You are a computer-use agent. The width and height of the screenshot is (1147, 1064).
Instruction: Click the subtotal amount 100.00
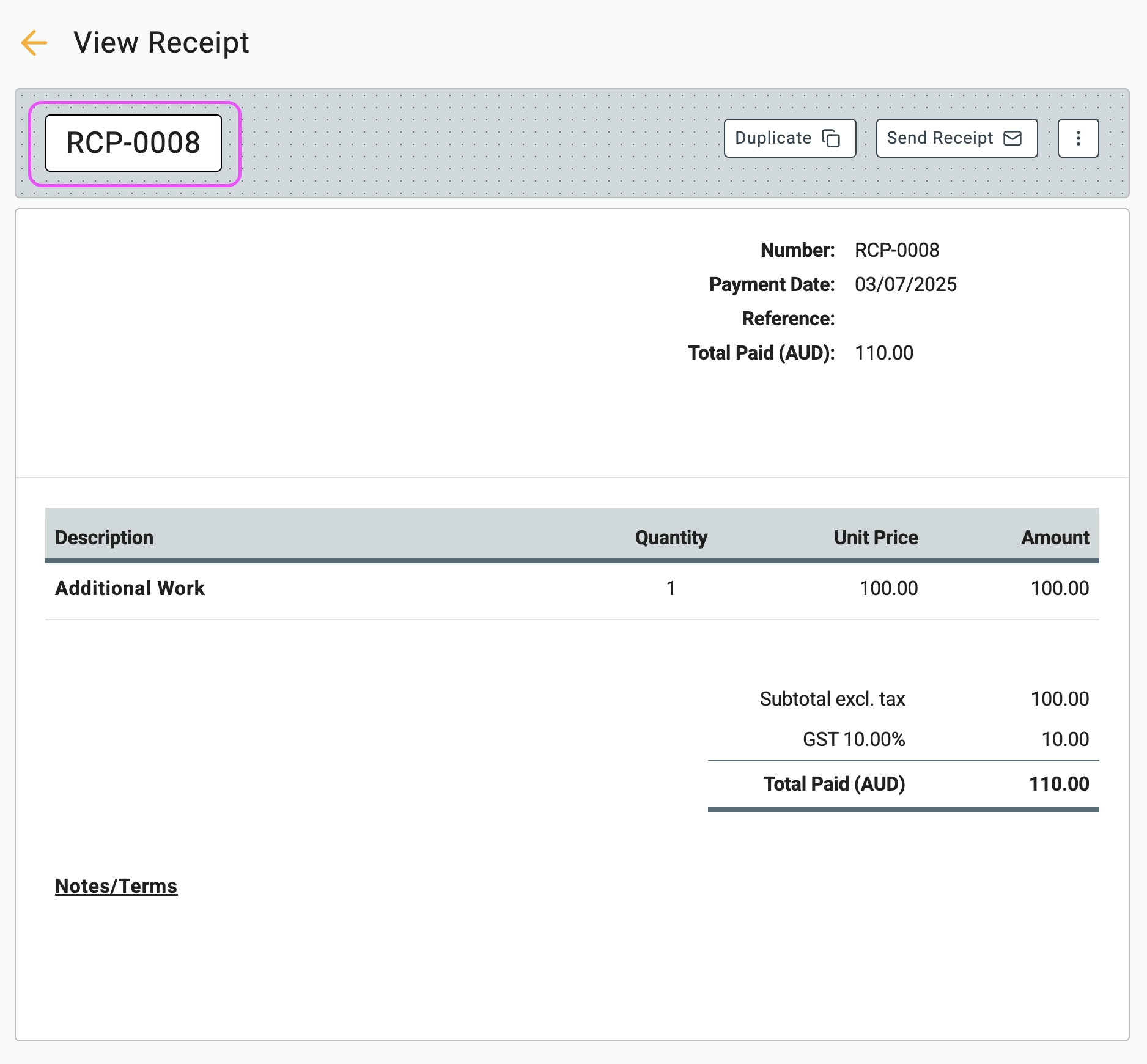(1060, 699)
